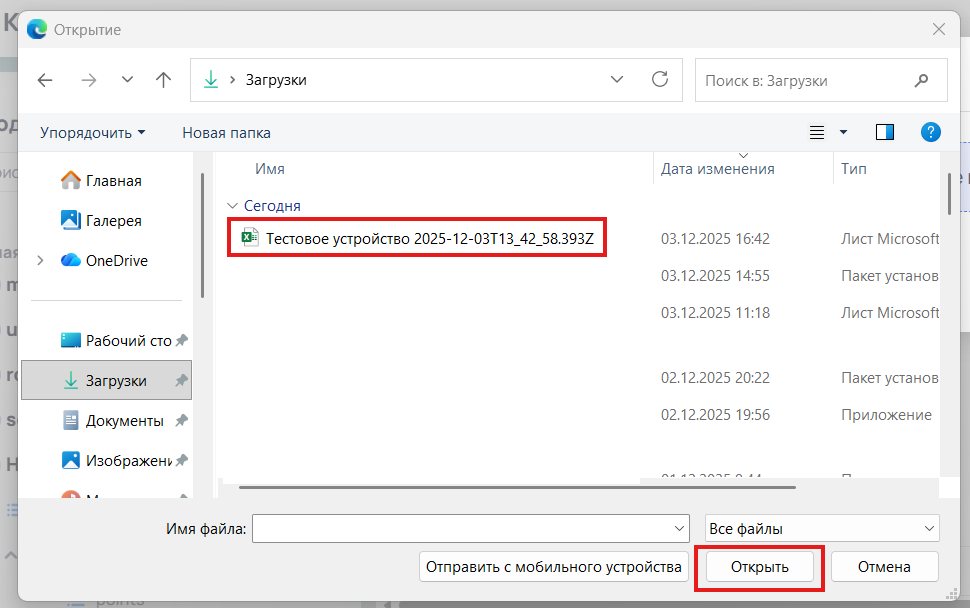Viewport: 970px width, 608px height.
Task: Expand the address bar history chevron
Action: point(617,80)
